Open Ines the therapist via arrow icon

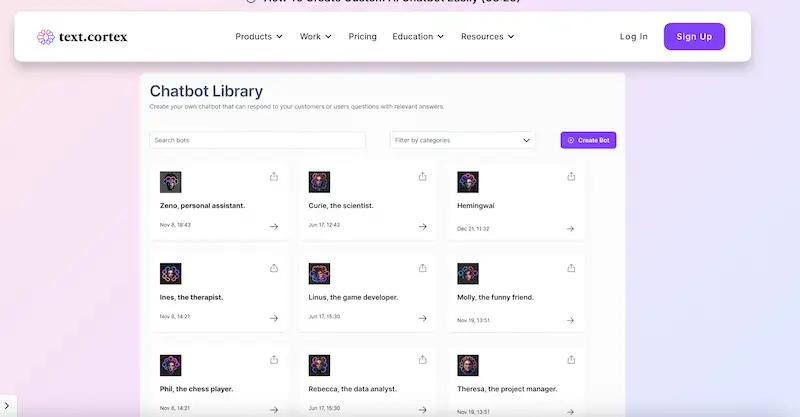tap(274, 319)
